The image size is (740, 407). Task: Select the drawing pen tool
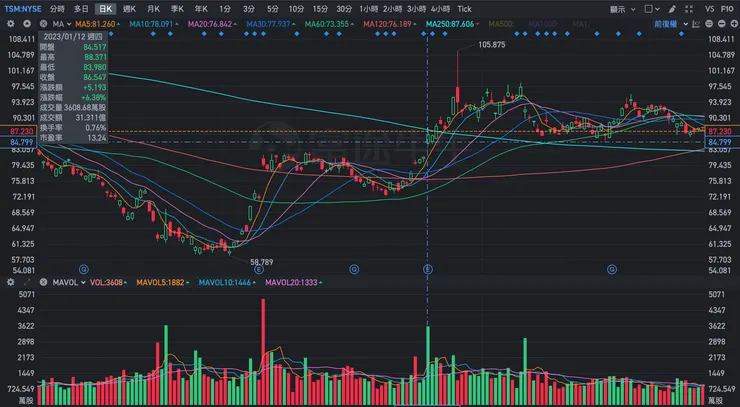click(x=673, y=9)
